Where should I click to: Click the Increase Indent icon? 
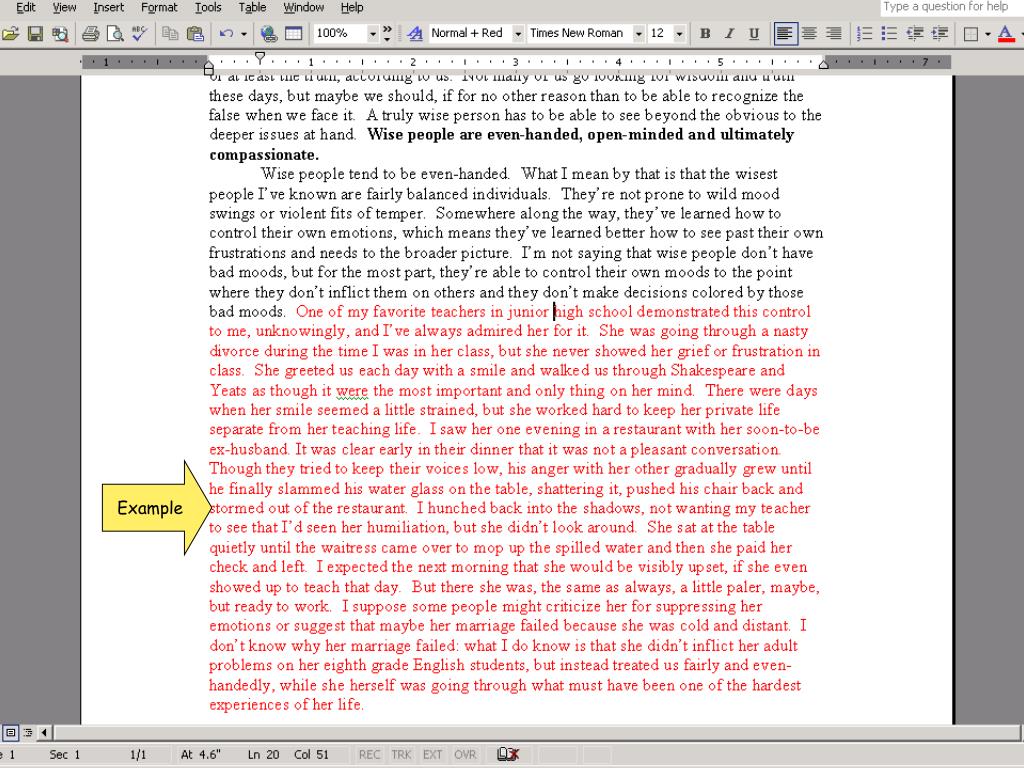pyautogui.click(x=939, y=33)
